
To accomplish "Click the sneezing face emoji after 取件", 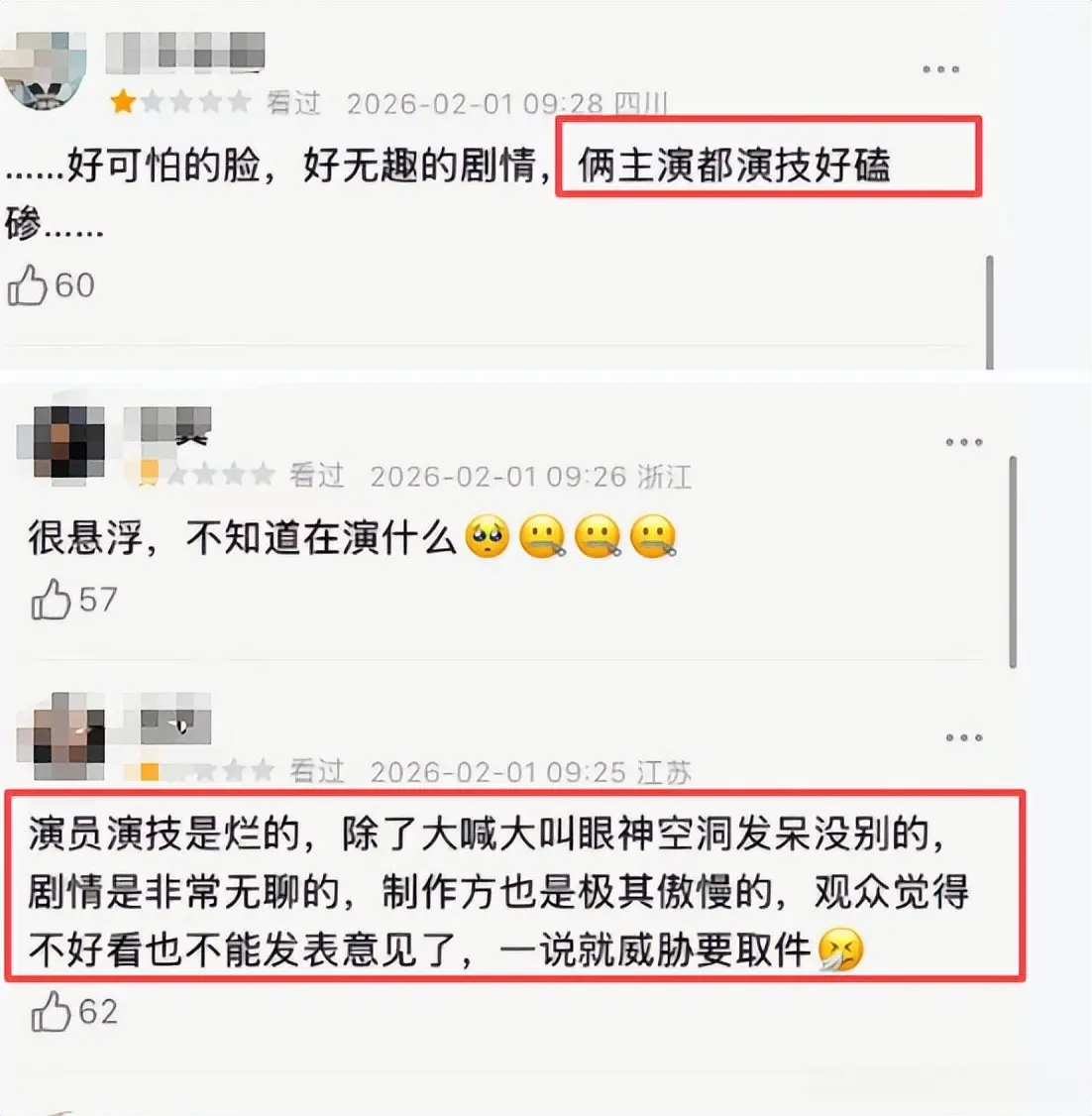I will (840, 950).
